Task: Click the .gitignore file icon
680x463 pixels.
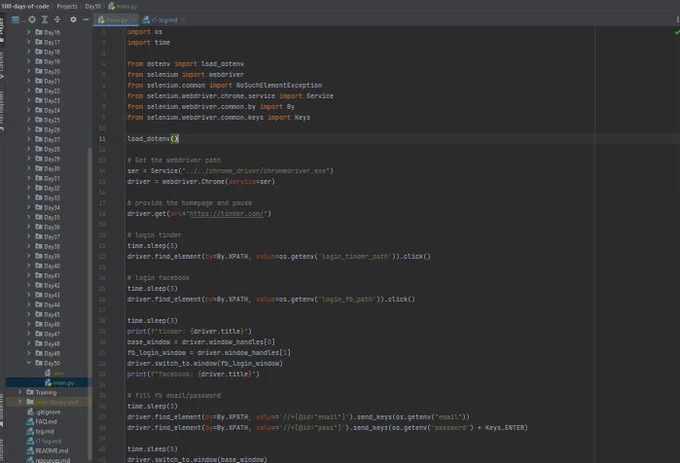Action: (30, 412)
